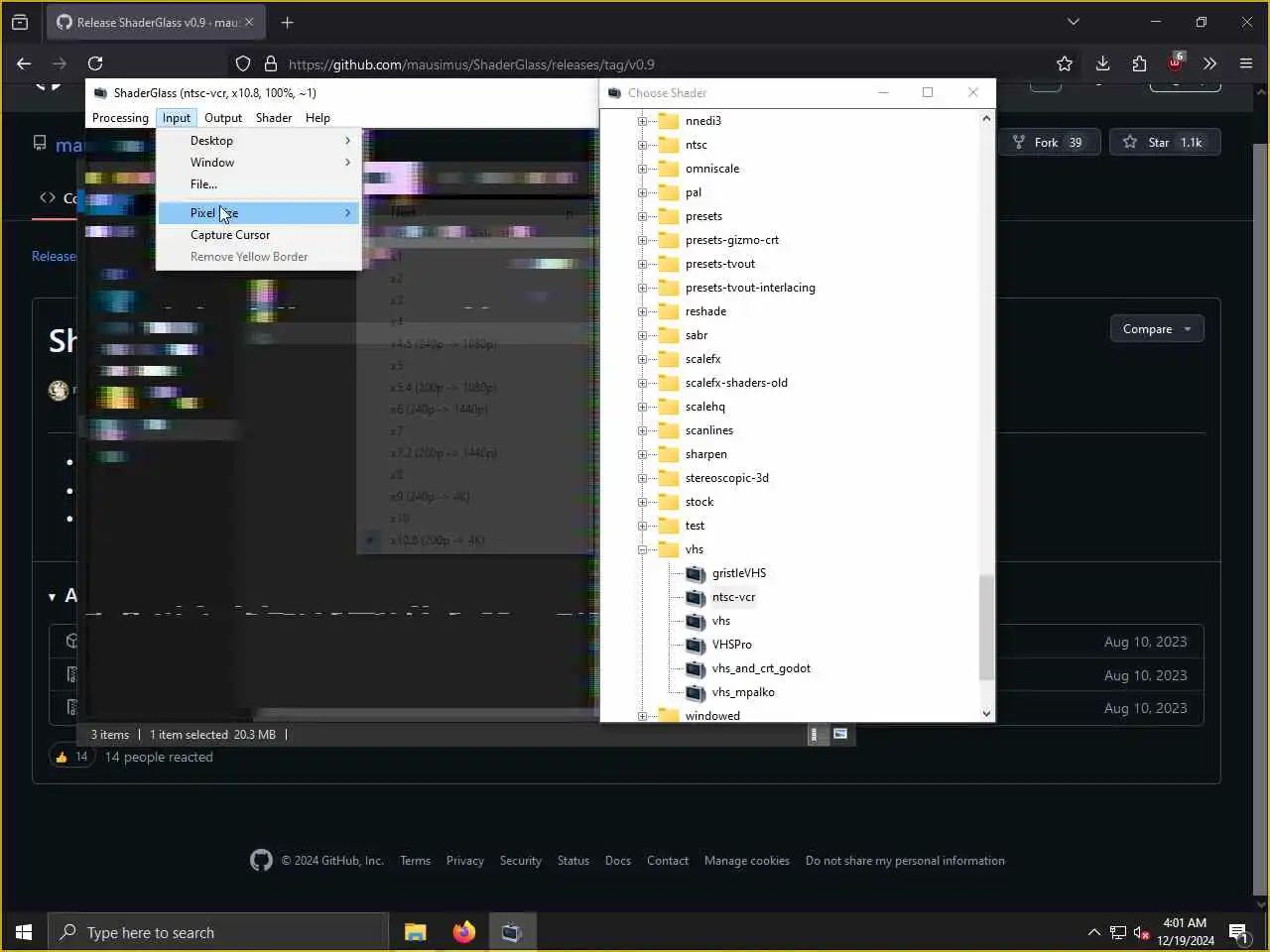This screenshot has width=1270, height=952.
Task: Select the vhs_mpalko shader file icon
Action: (x=696, y=692)
